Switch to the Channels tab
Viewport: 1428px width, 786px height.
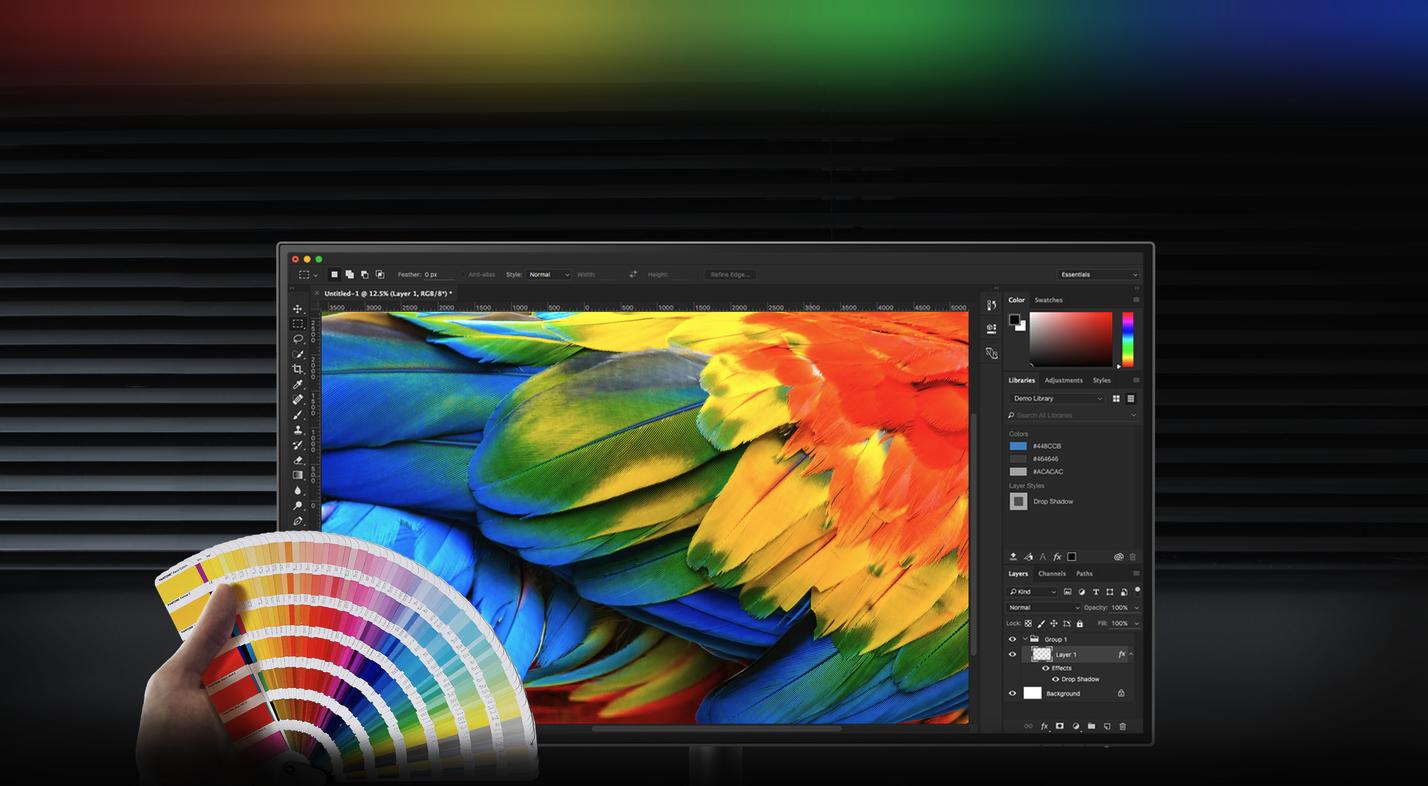1051,574
